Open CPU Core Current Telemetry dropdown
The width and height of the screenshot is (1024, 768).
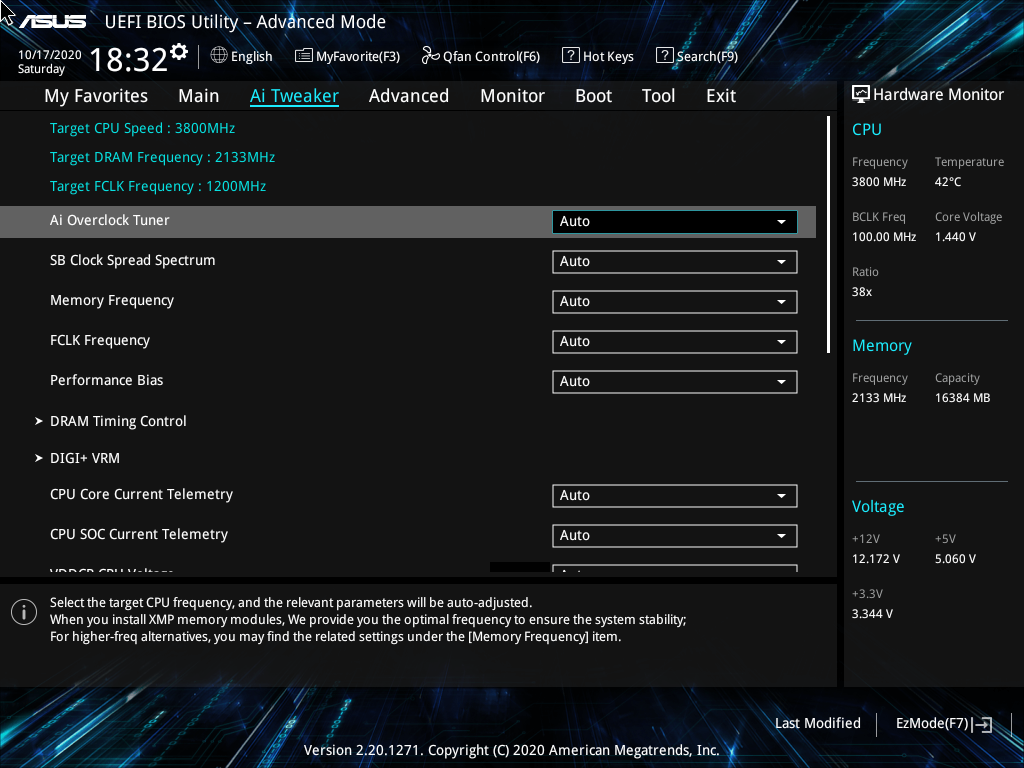(675, 496)
